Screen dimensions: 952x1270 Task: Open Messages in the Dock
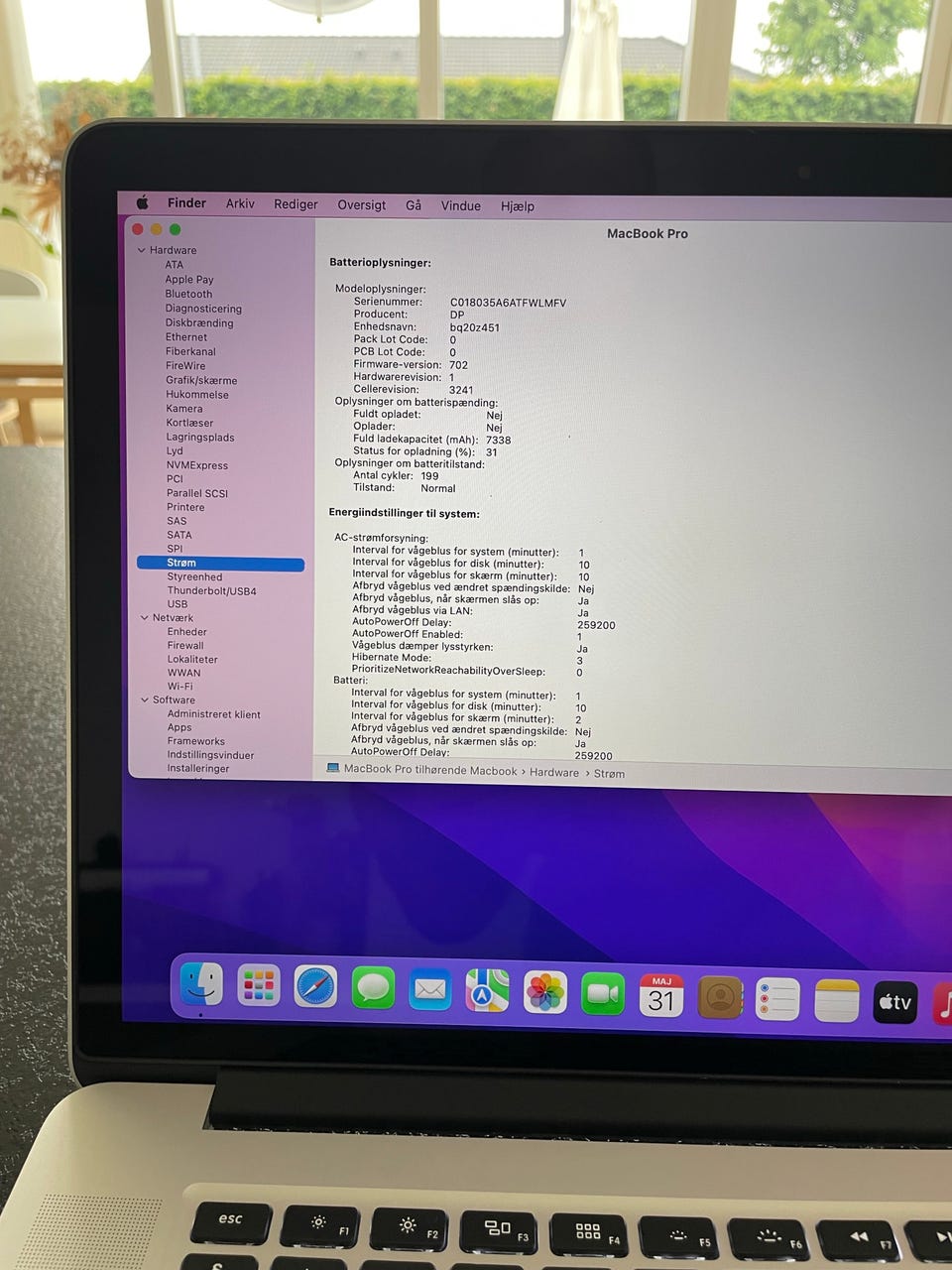[374, 988]
